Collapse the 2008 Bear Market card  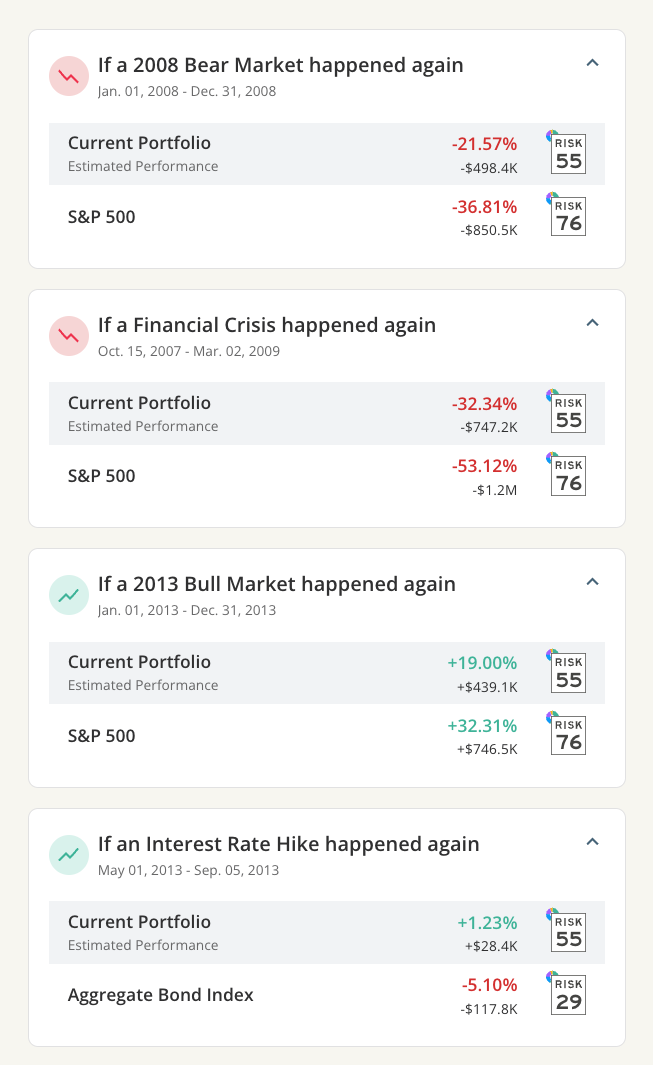pyautogui.click(x=592, y=62)
